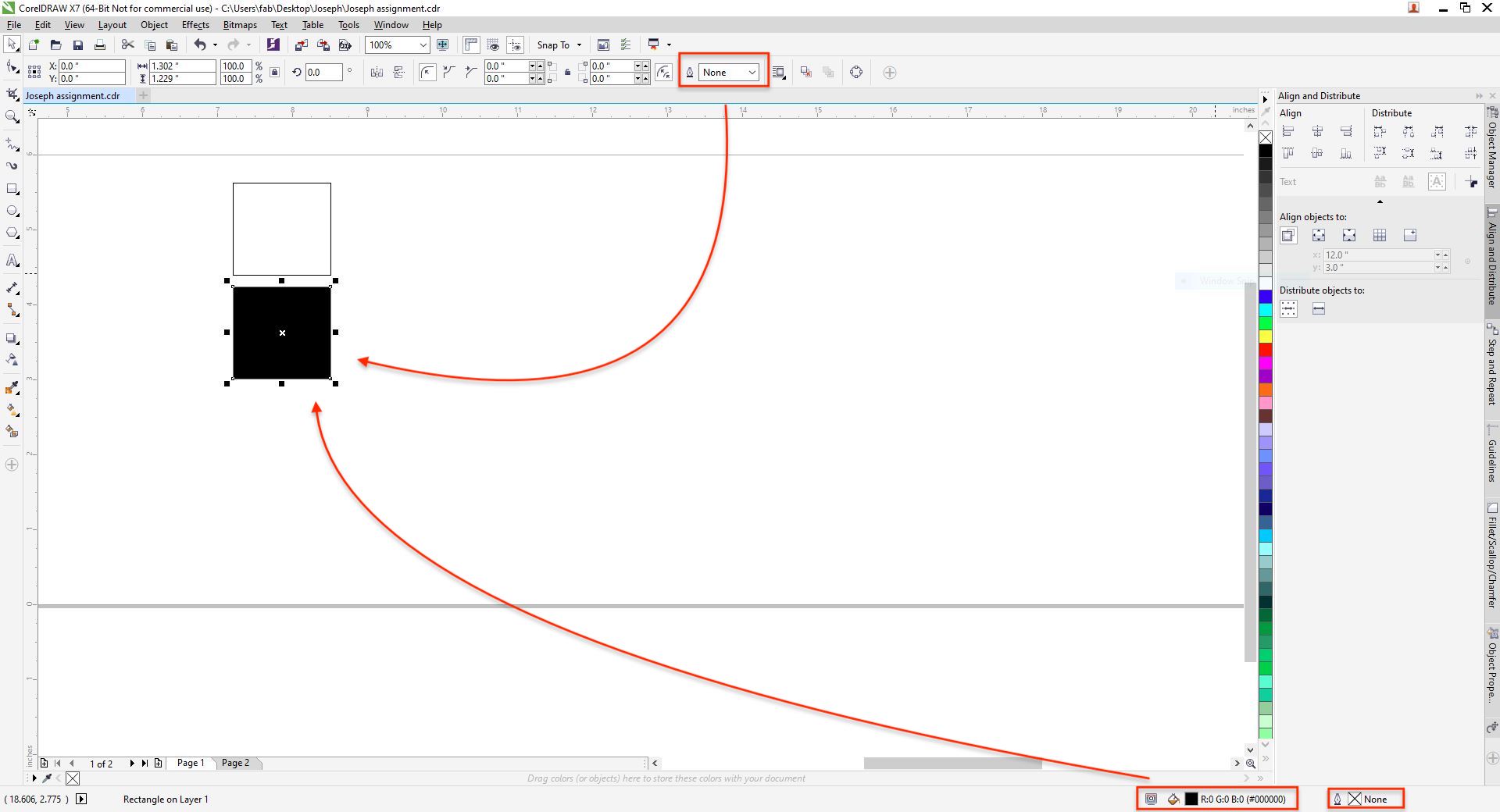The width and height of the screenshot is (1500, 812).
Task: Save the document with the floppy icon
Action: click(77, 45)
